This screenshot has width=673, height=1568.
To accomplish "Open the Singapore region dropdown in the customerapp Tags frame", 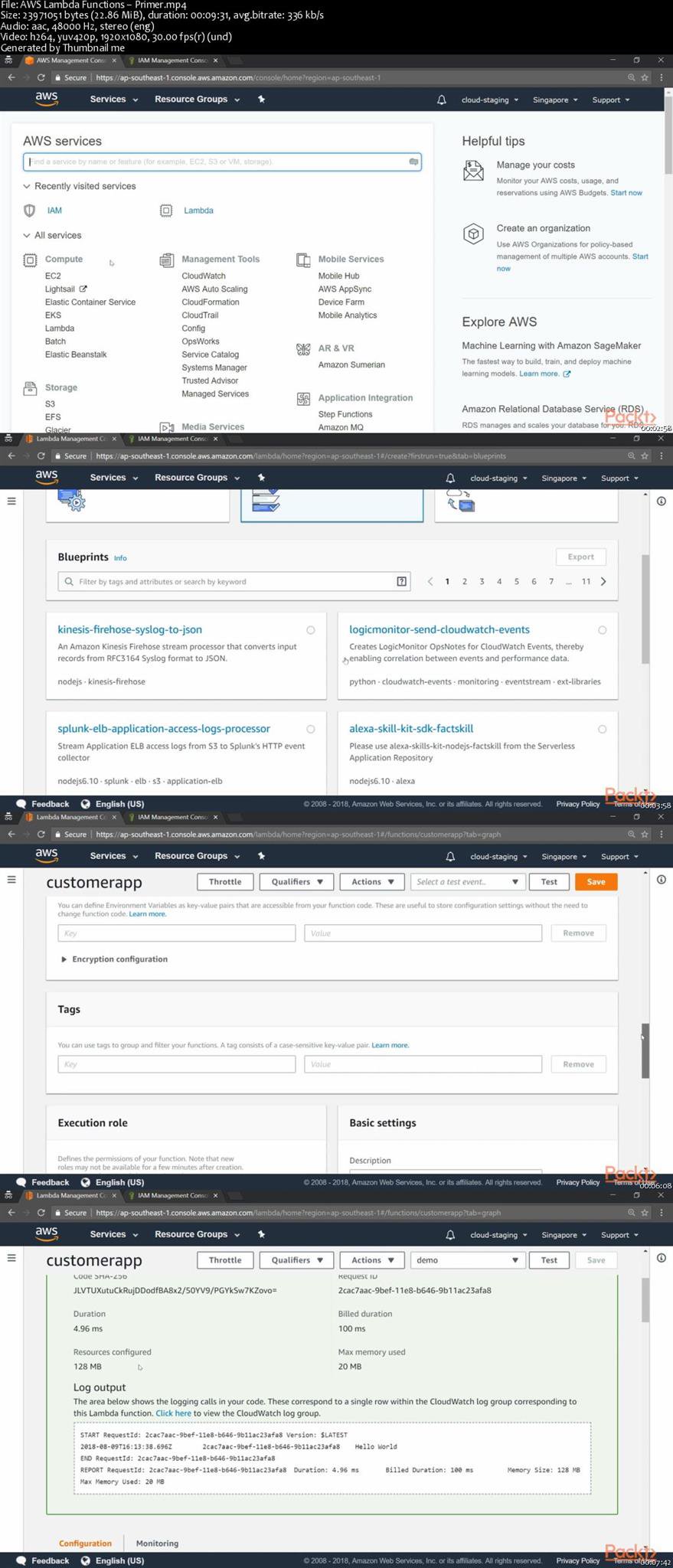I will coord(564,856).
